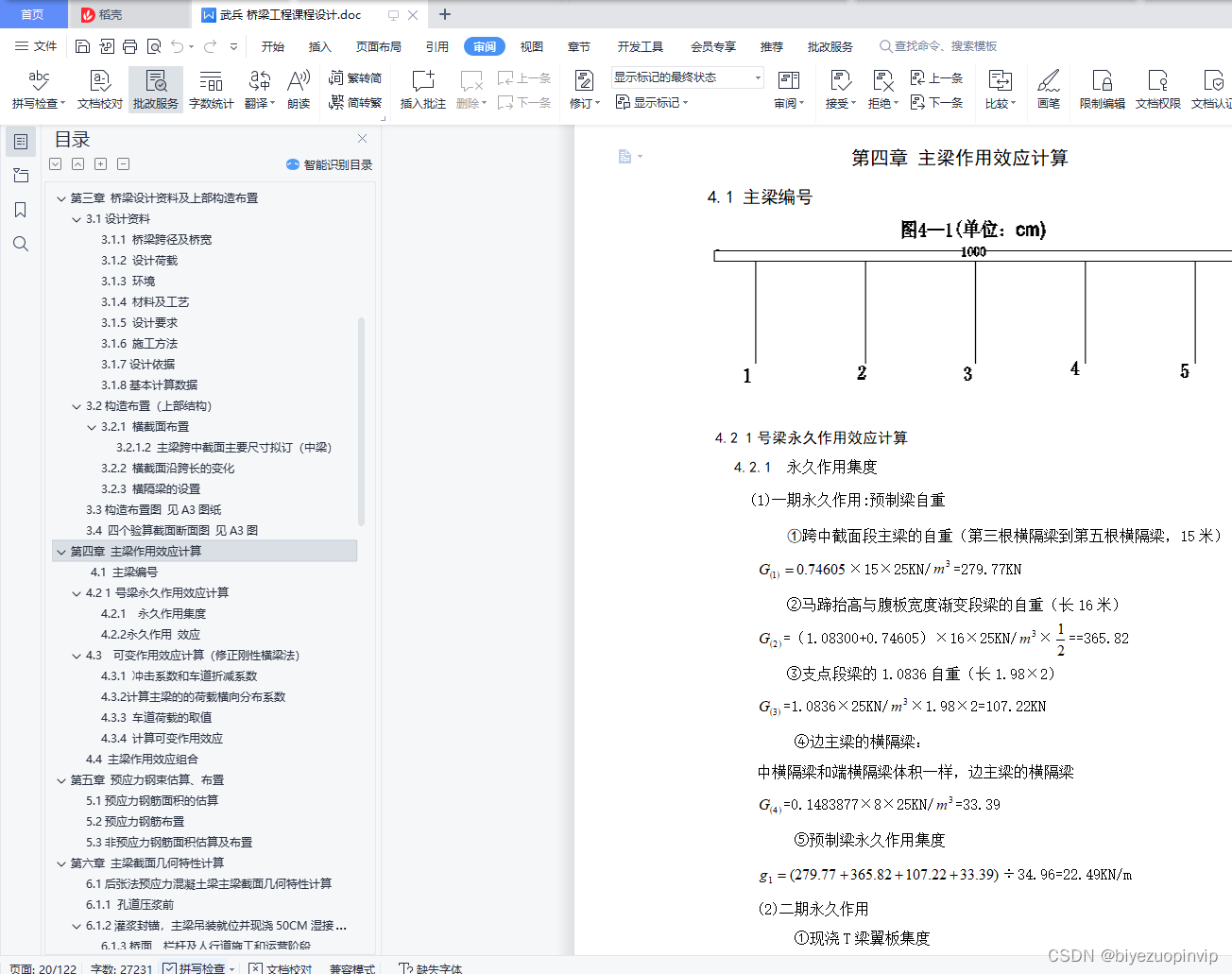Open document permissions (文档权限)

click(x=1157, y=90)
